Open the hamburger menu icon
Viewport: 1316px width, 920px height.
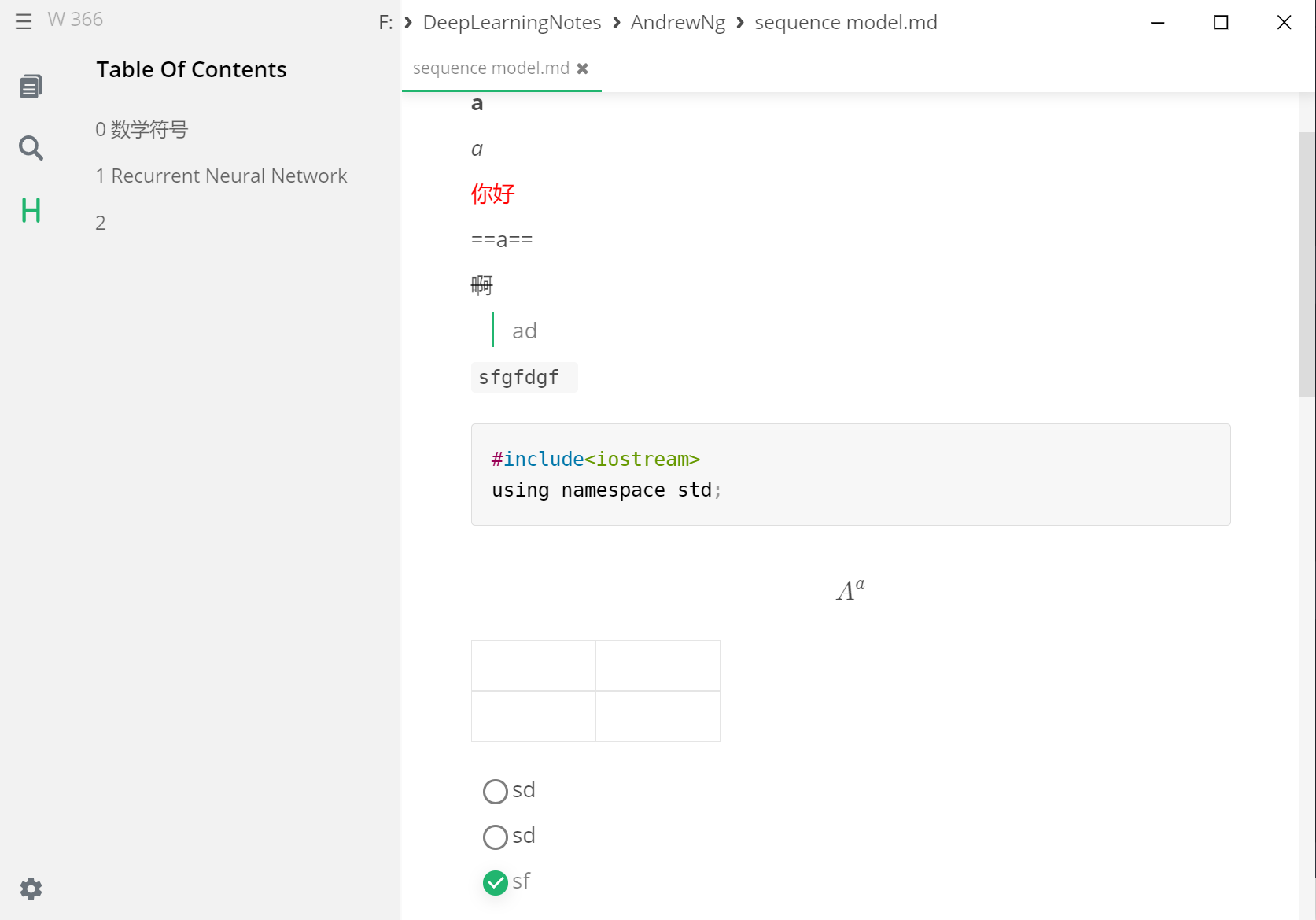(24, 21)
